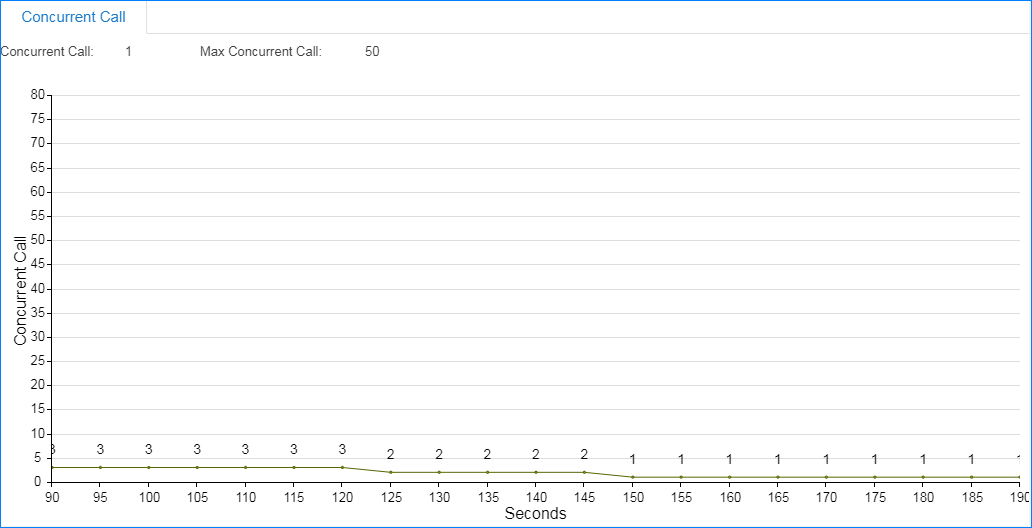Pick the data point at 145 seconds
The image size is (1032, 528).
tap(584, 472)
